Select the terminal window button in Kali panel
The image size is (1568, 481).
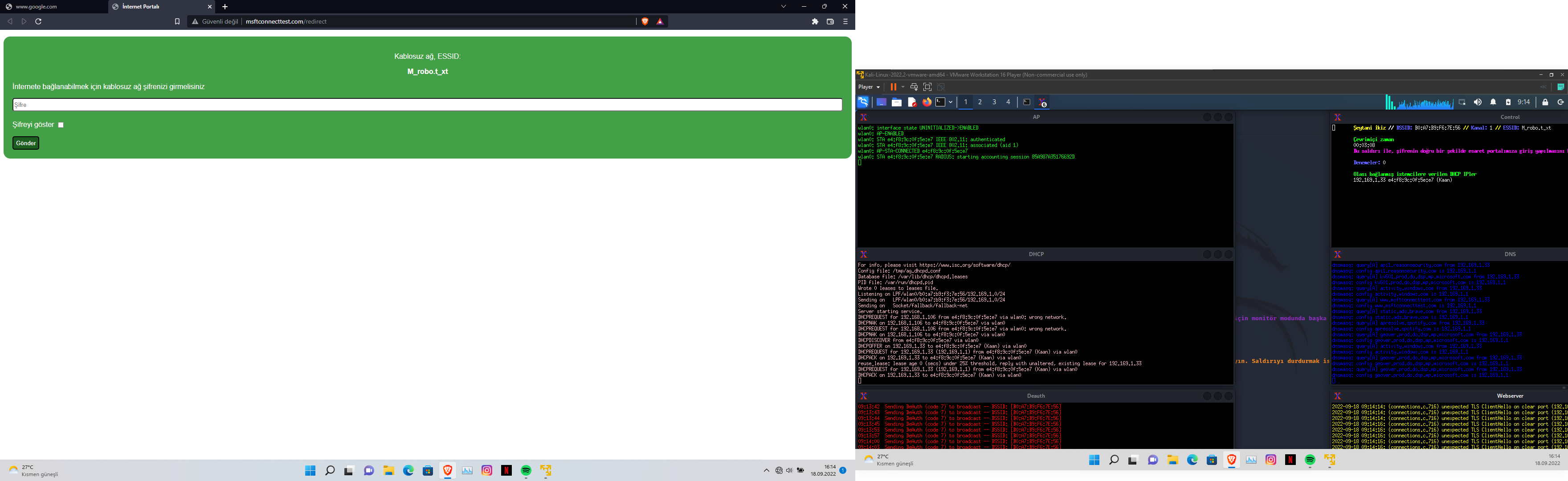[x=1027, y=102]
